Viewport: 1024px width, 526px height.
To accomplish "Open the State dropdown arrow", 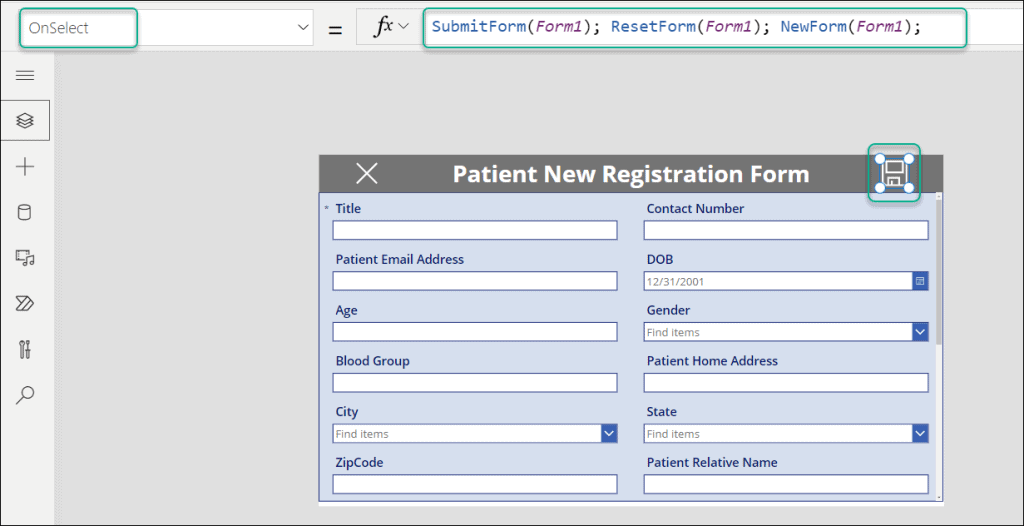I will 920,433.
